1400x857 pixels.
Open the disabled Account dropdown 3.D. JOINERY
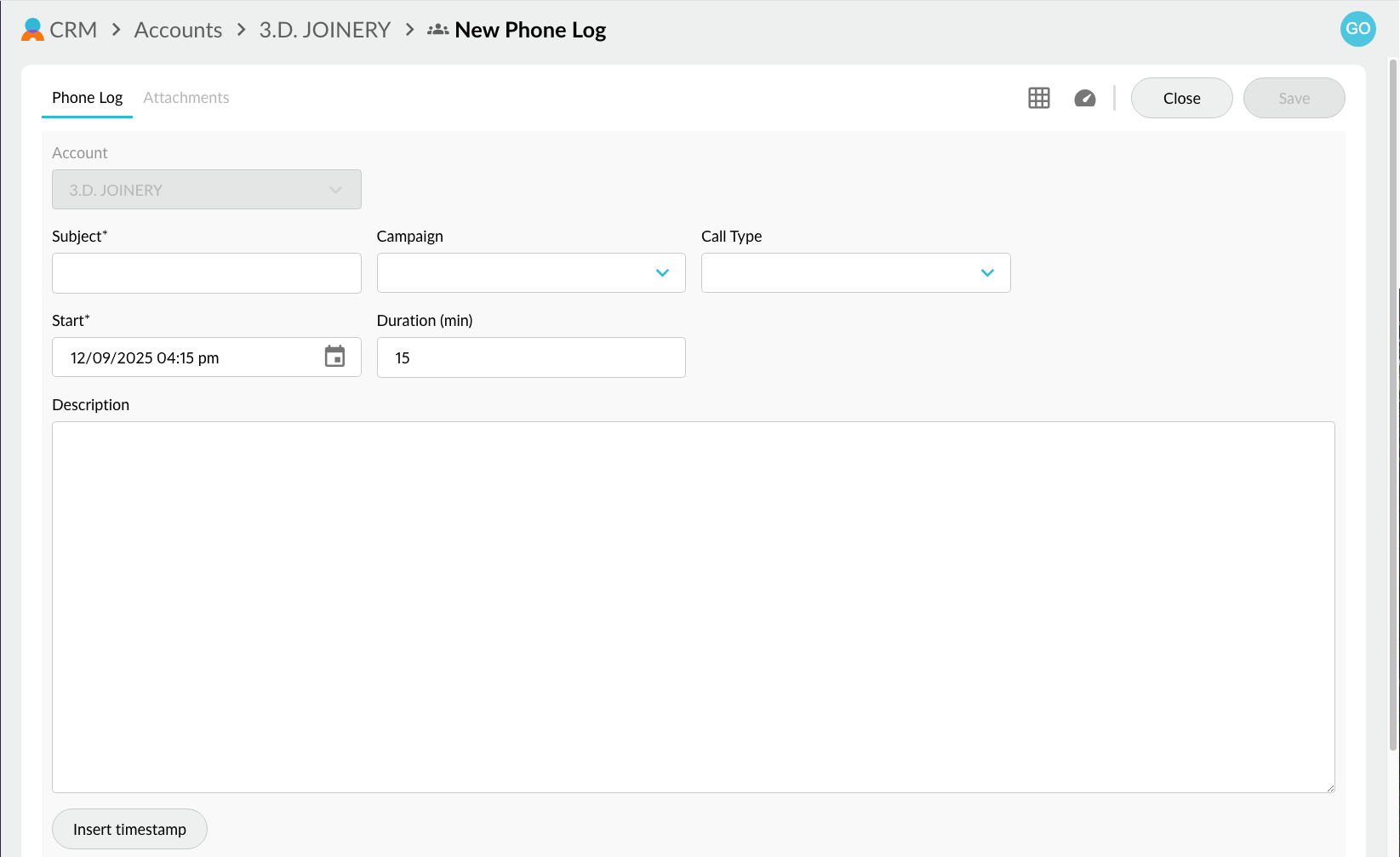[206, 190]
